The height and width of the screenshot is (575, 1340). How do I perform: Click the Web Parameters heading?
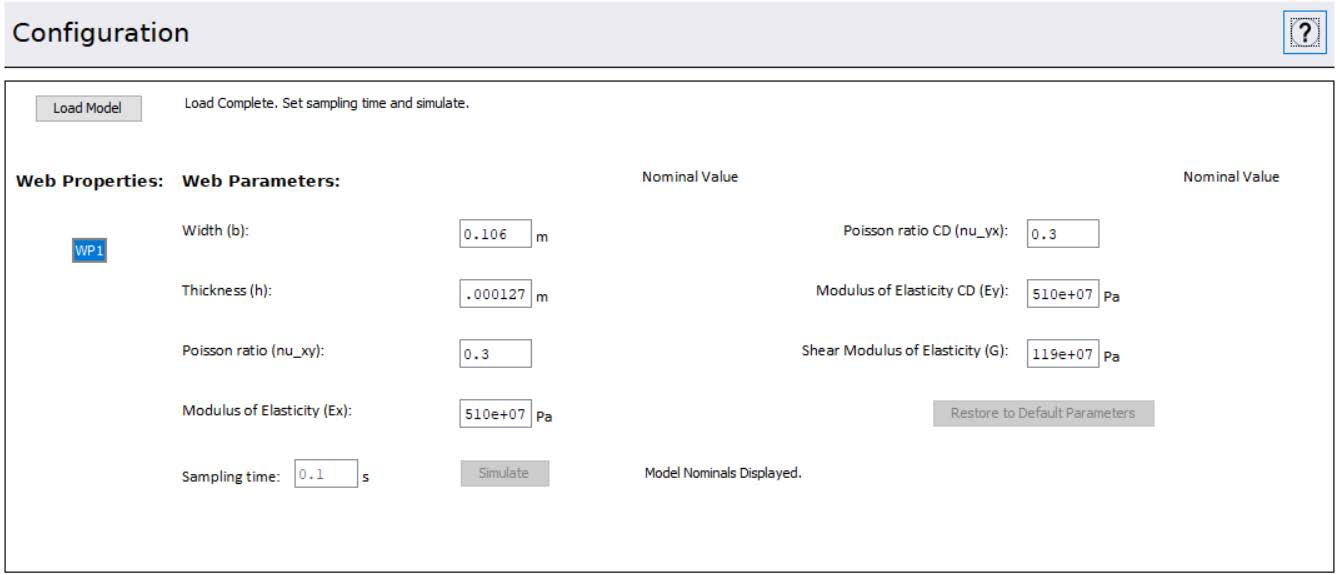pyautogui.click(x=261, y=182)
